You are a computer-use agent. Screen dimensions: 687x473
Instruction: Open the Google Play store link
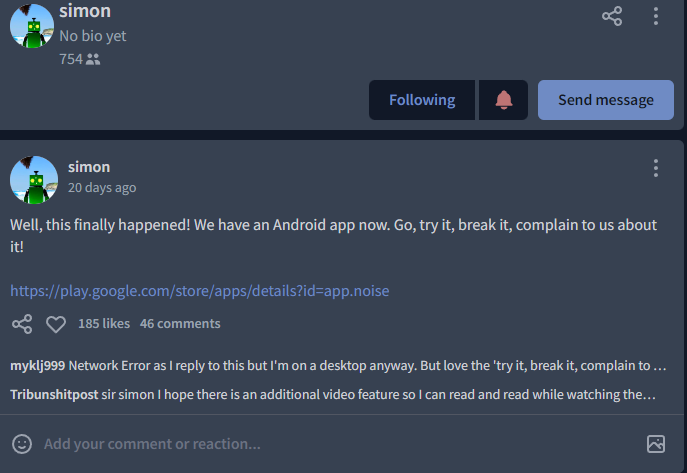(200, 291)
